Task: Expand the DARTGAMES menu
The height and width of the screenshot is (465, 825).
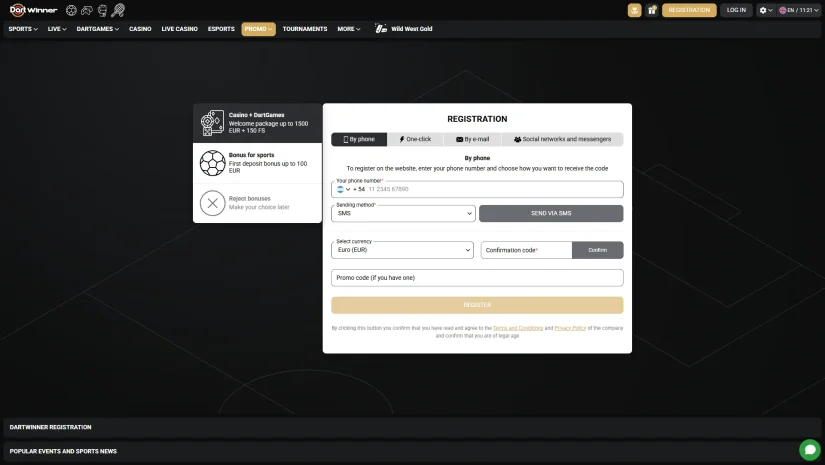Action: click(98, 29)
